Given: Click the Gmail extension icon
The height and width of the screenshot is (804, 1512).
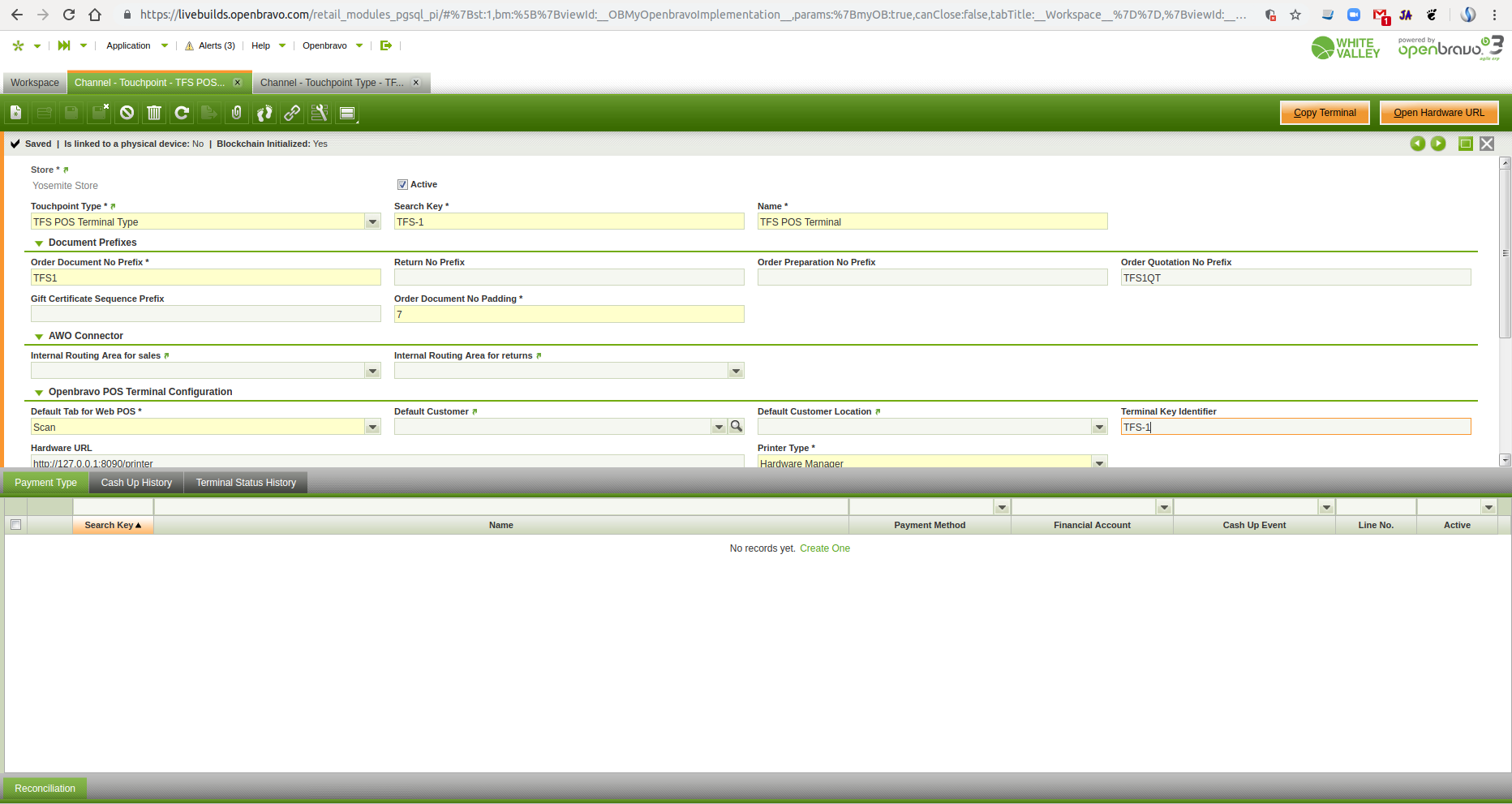Looking at the screenshot, I should click(1381, 15).
